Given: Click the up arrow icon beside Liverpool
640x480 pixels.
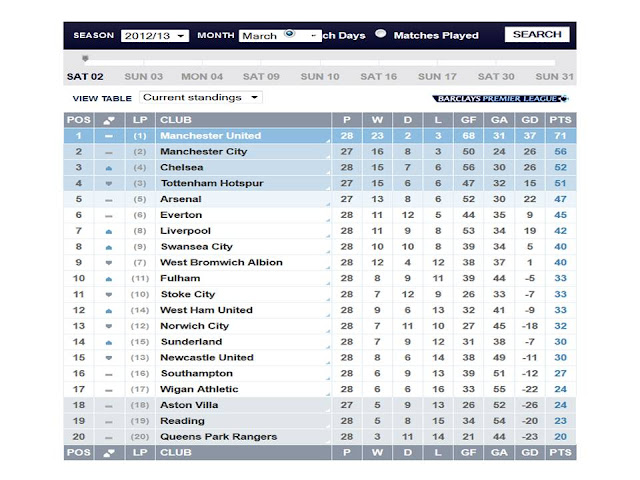Looking at the screenshot, I should [x=108, y=231].
